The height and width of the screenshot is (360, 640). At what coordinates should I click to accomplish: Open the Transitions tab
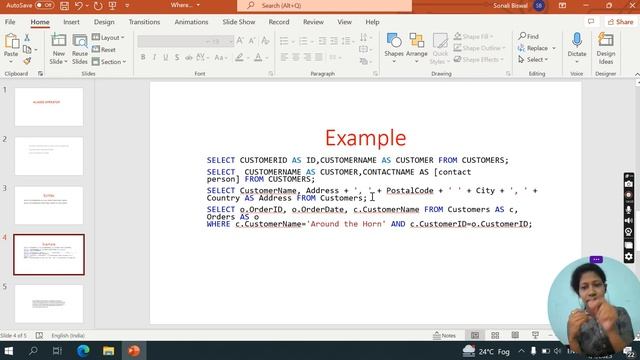point(144,22)
